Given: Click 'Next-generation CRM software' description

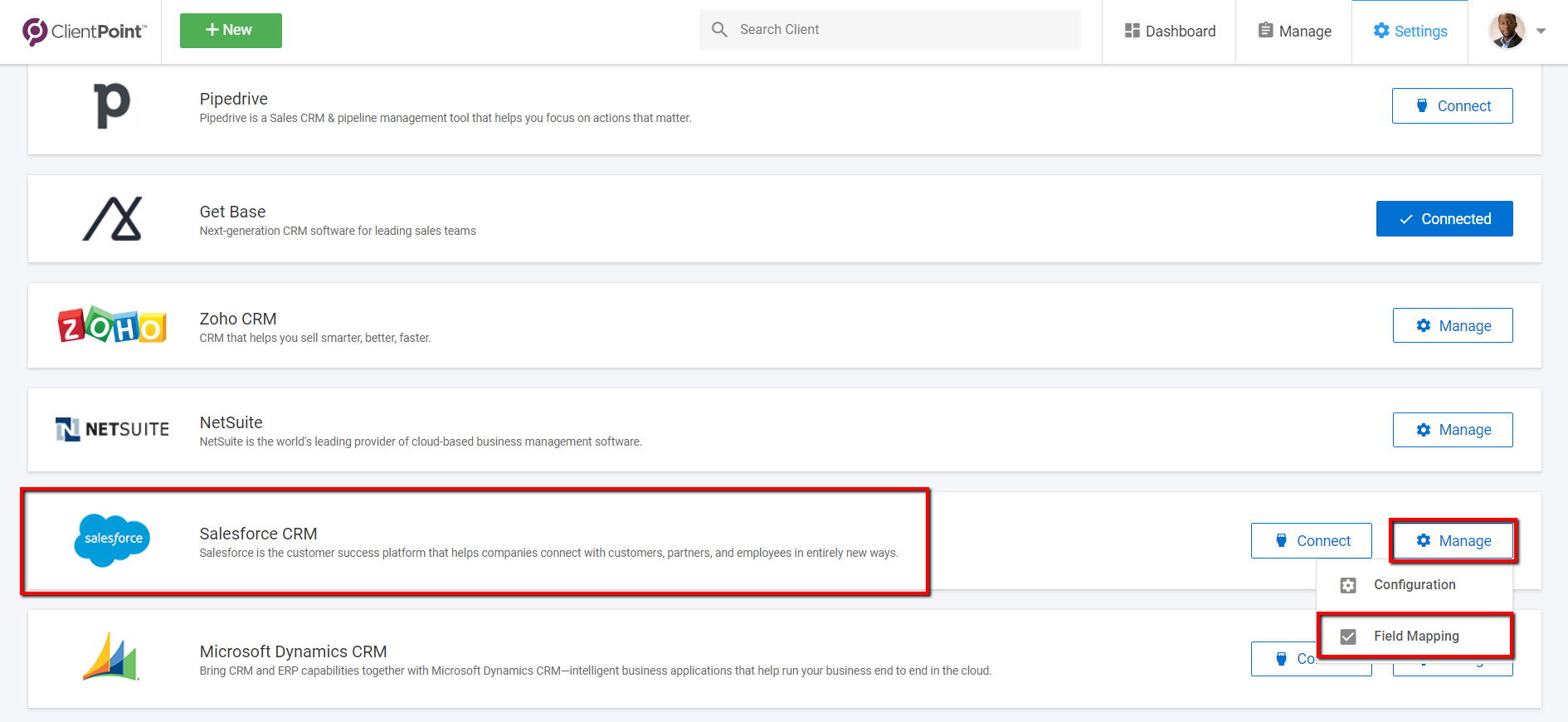Looking at the screenshot, I should (x=338, y=231).
